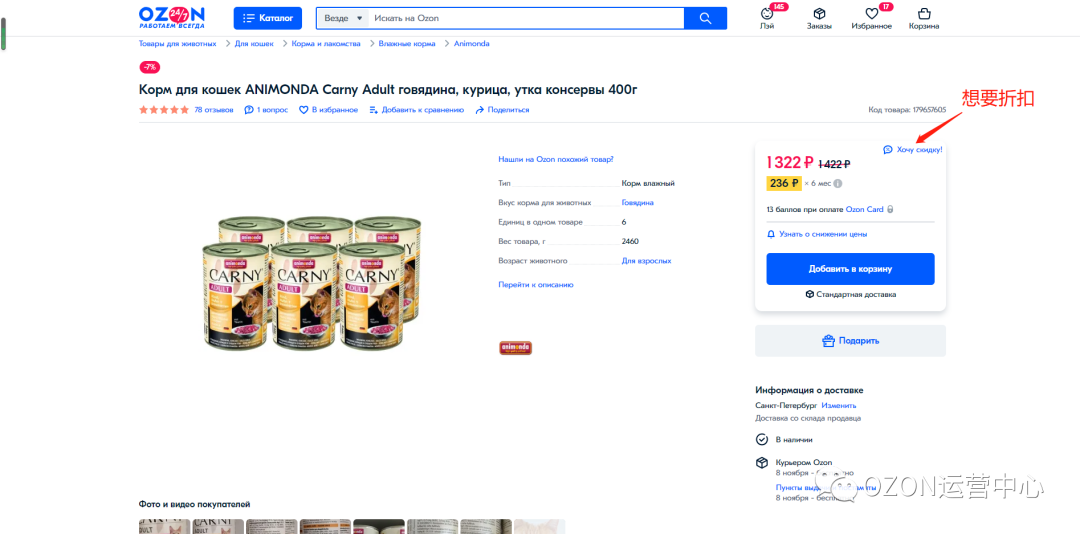The width and height of the screenshot is (1080, 534).
Task: Open the 78 отзывов reviews link
Action: click(214, 110)
